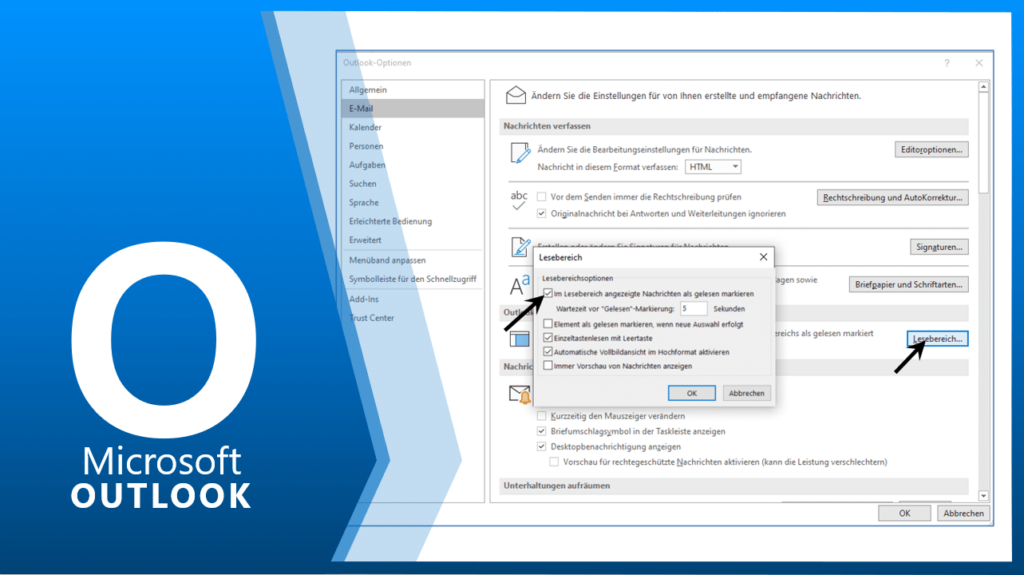Toggle Originalnachricht bei Antworten ignorieren
The width and height of the screenshot is (1024, 575).
click(x=541, y=214)
